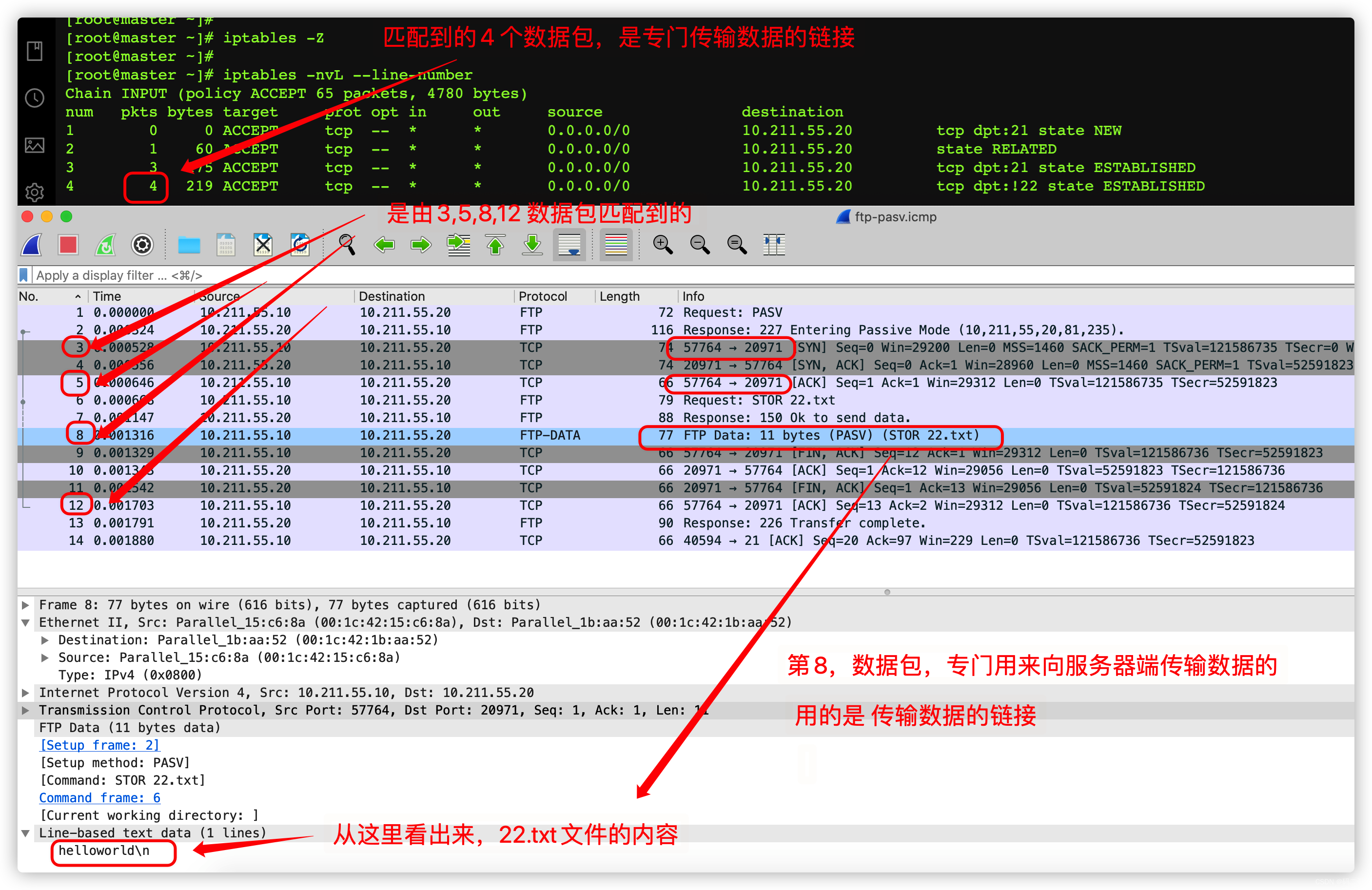Select packet 7 Response: 150 Ok to send data

686,417
